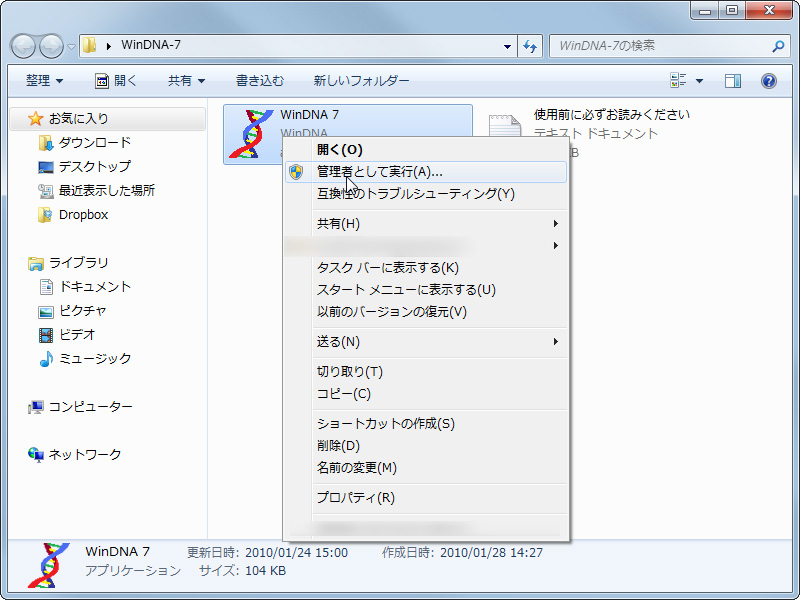Viewport: 800px width, 600px height.
Task: Select ライブラリ in navigation pane
Action: pos(79,263)
